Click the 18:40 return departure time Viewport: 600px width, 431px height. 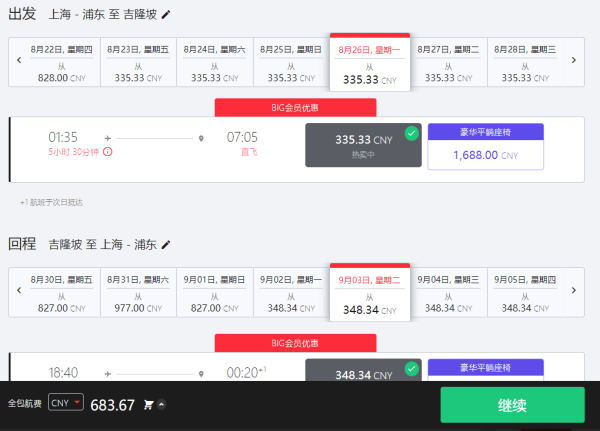pos(63,372)
